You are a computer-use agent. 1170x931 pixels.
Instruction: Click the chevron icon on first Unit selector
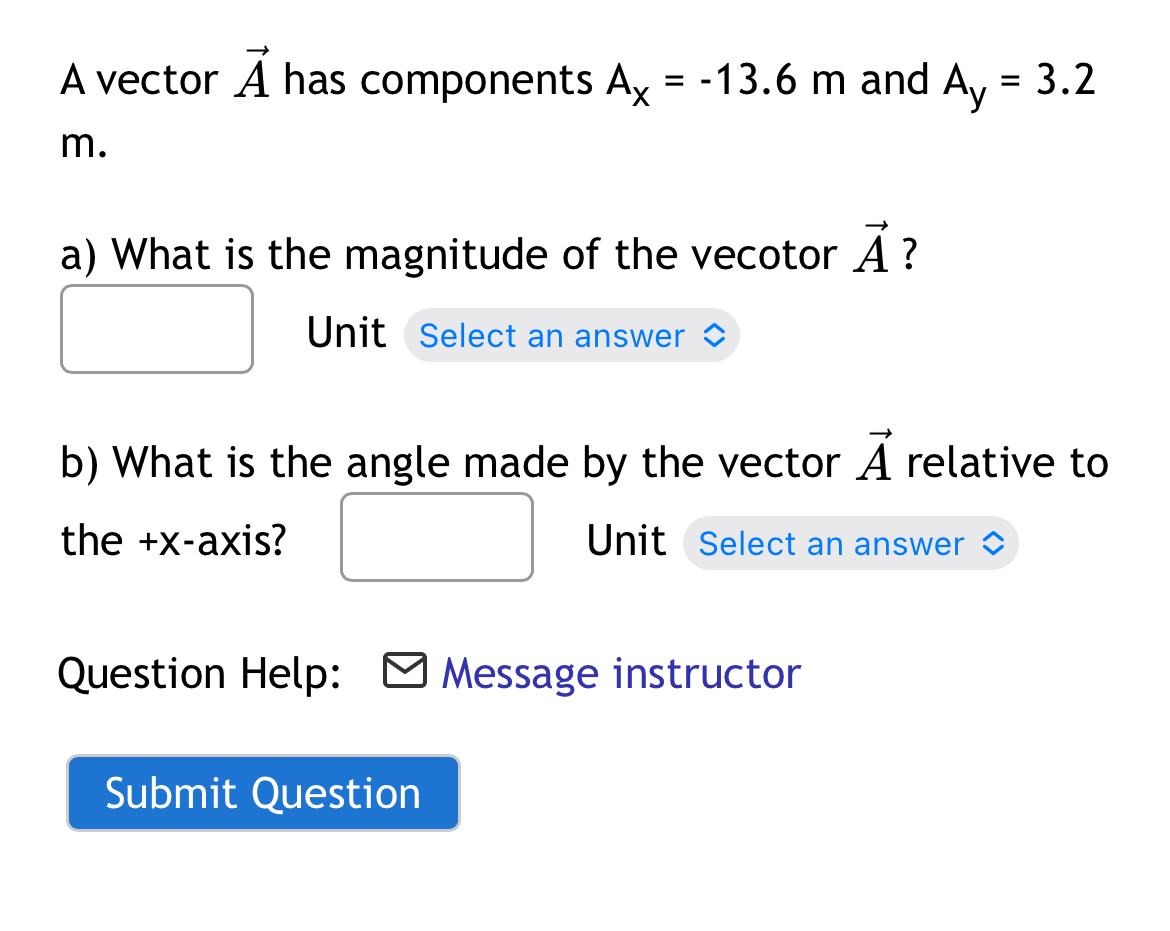click(714, 336)
